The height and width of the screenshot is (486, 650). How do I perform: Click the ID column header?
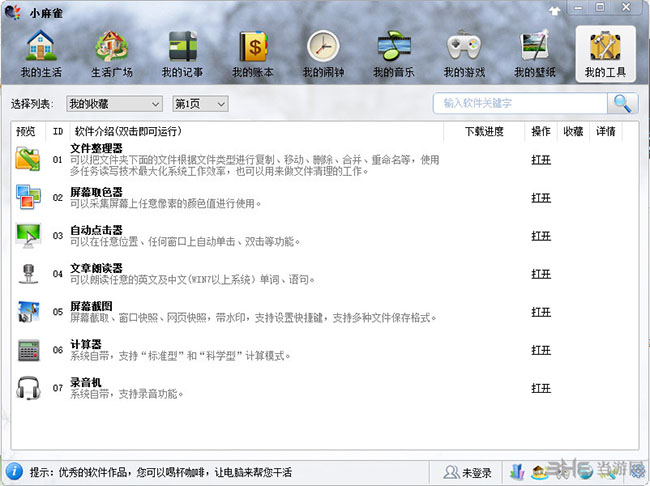point(58,131)
